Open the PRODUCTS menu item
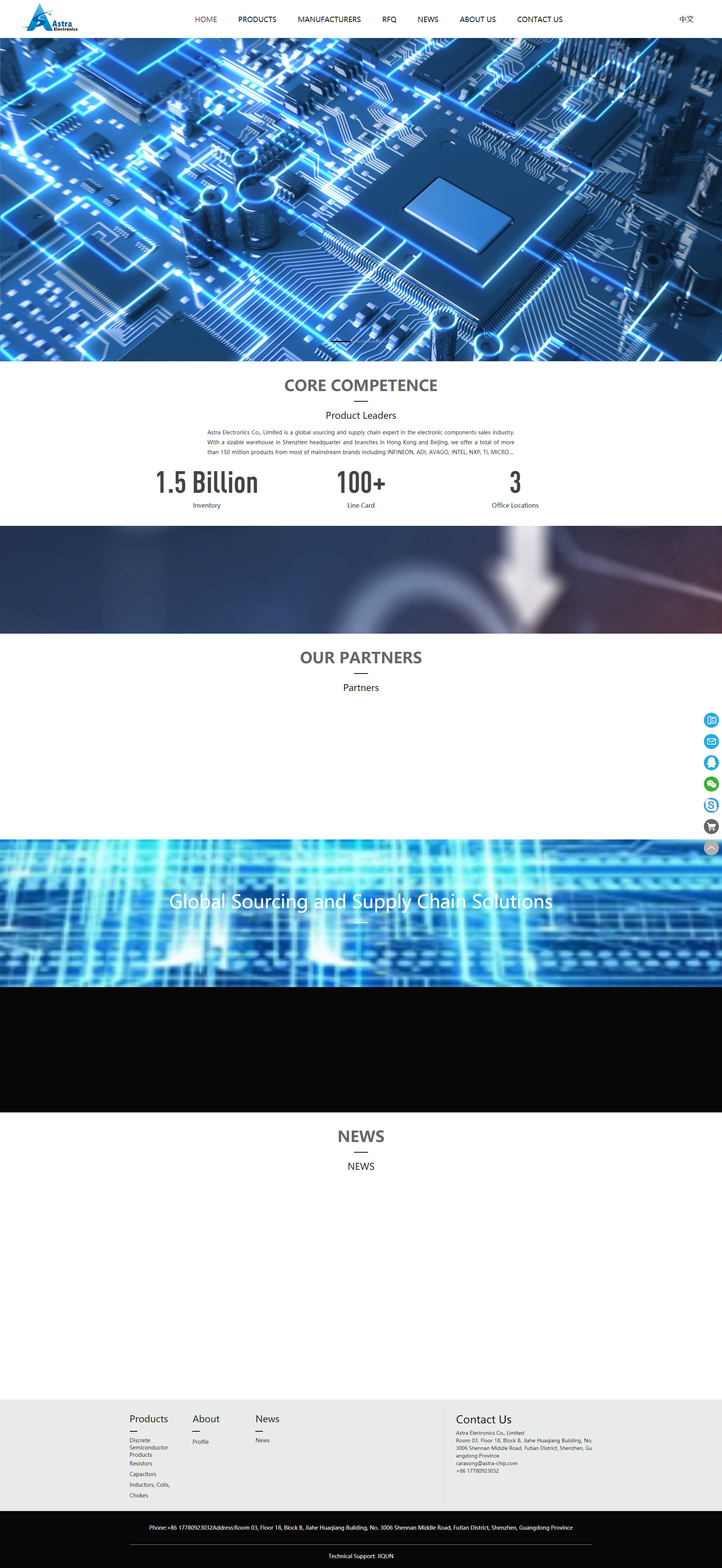Viewport: 722px width, 1568px height. tap(257, 19)
